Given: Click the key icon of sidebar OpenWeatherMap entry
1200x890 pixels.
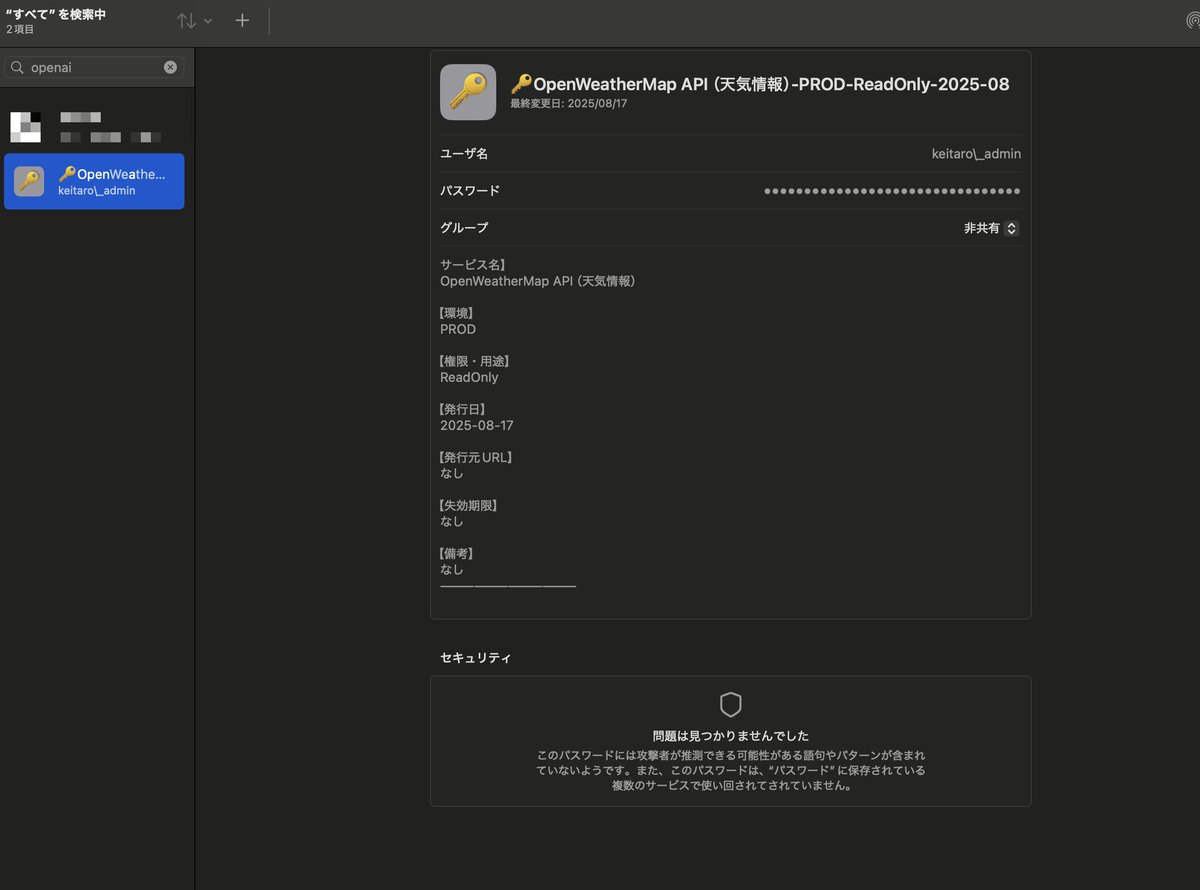Looking at the screenshot, I should click(29, 181).
